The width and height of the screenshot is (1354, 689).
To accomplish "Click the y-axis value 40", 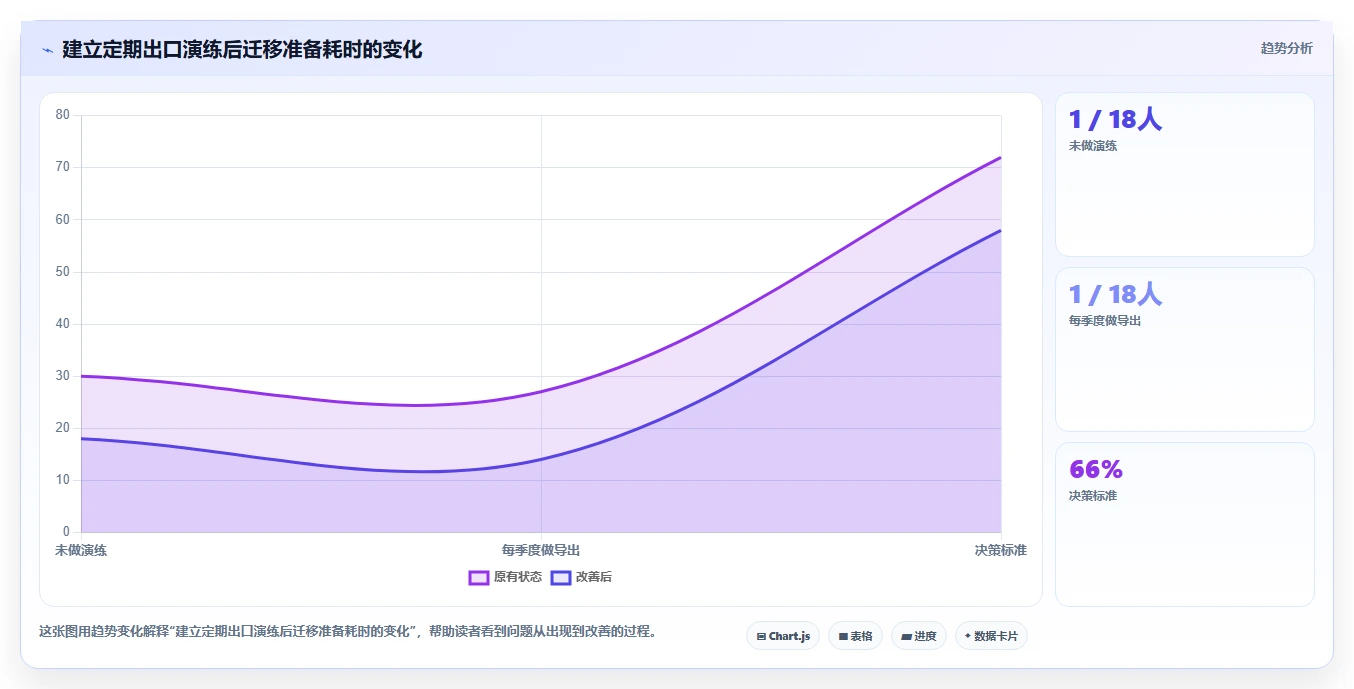I will point(63,324).
